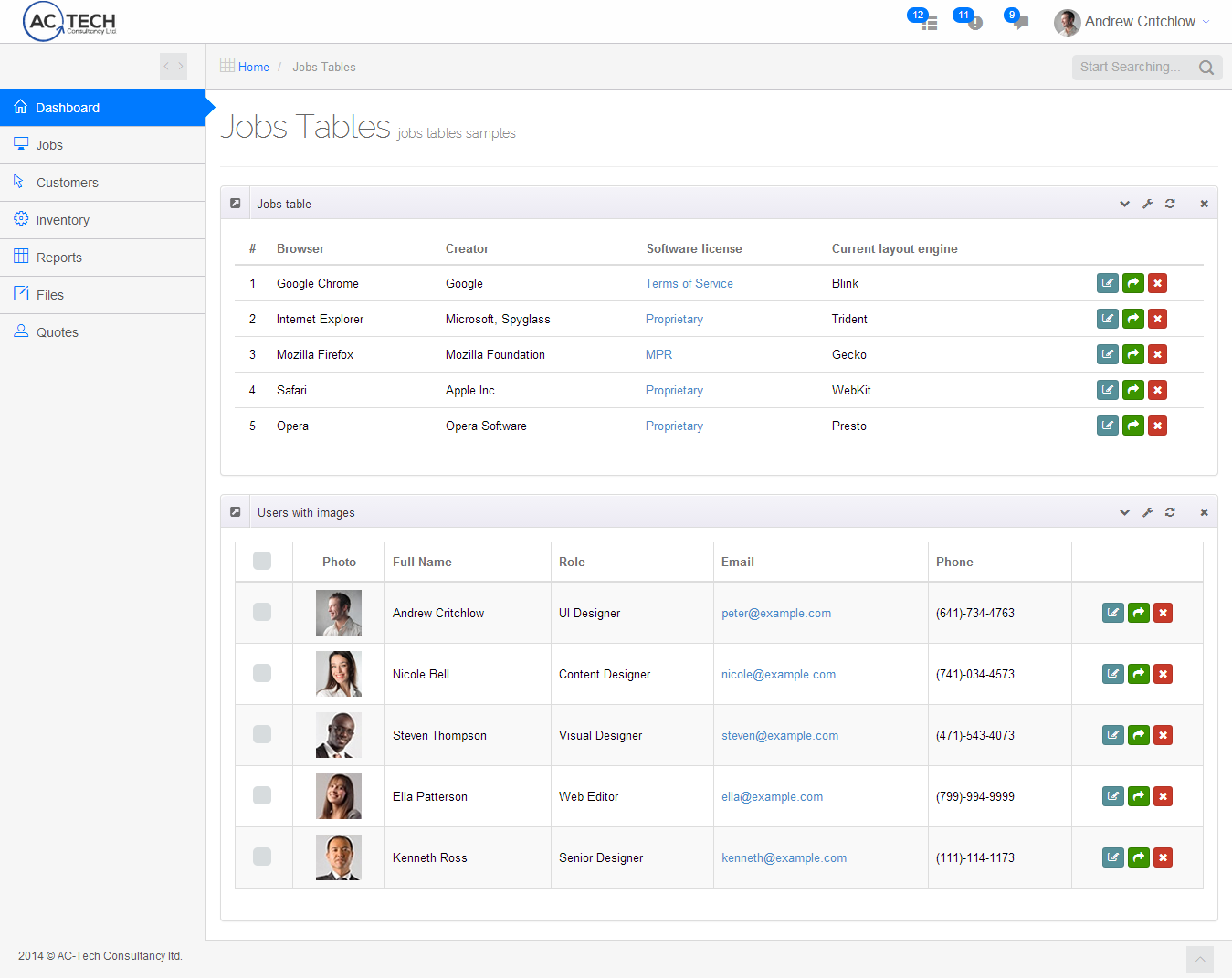The height and width of the screenshot is (978, 1232).
Task: Share Kenneth Ross's user entry
Action: pyautogui.click(x=1139, y=857)
